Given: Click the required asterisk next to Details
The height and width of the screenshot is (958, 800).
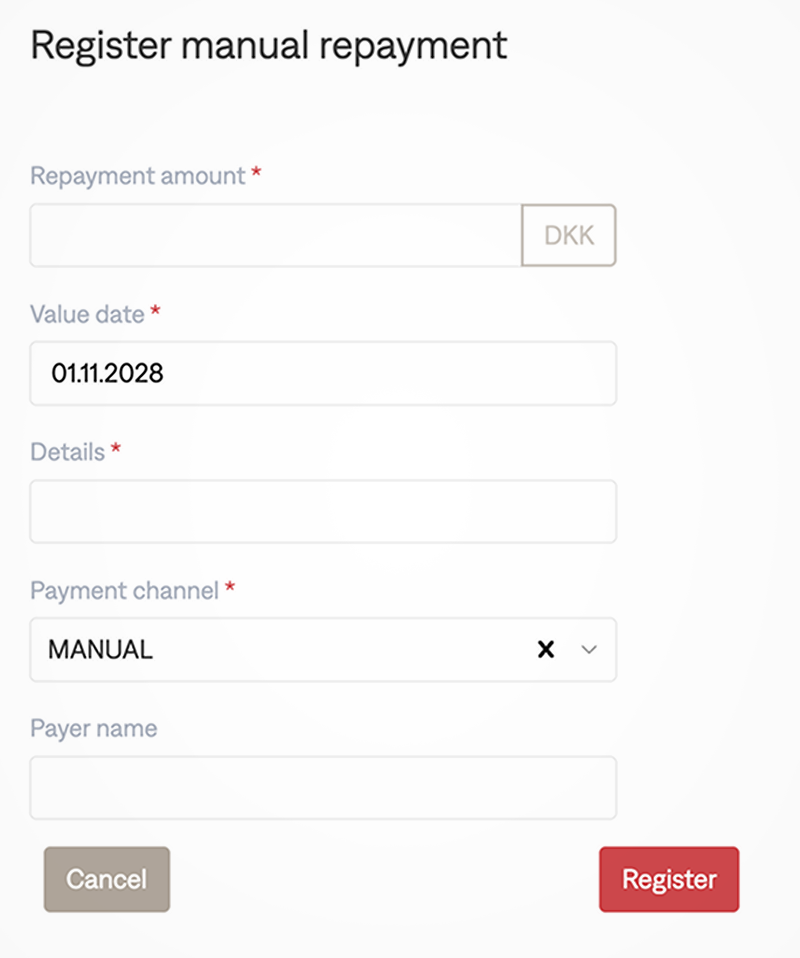Looking at the screenshot, I should tap(116, 450).
